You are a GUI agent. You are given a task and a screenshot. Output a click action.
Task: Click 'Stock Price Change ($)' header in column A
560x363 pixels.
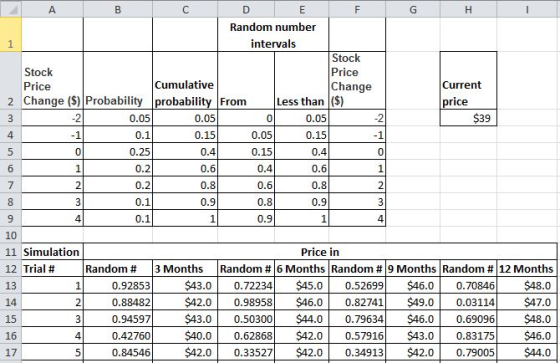52,81
